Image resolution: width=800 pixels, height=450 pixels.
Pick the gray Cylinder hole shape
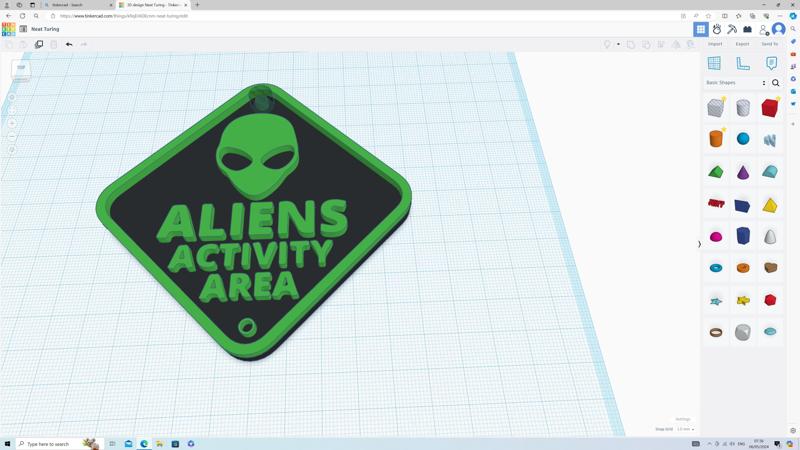click(x=743, y=108)
